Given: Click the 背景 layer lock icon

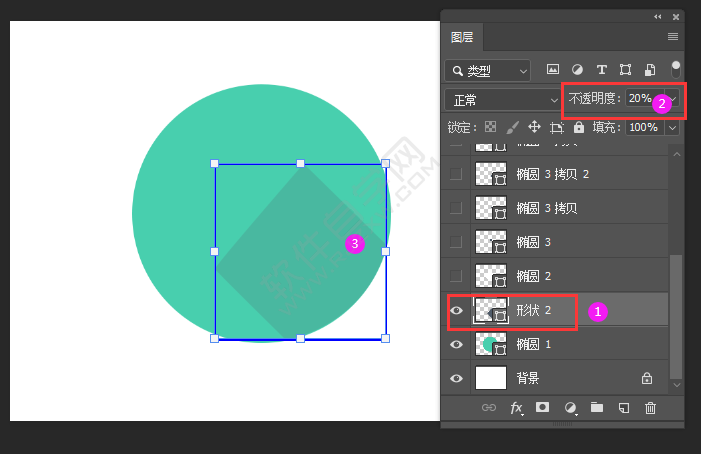Looking at the screenshot, I should point(647,378).
